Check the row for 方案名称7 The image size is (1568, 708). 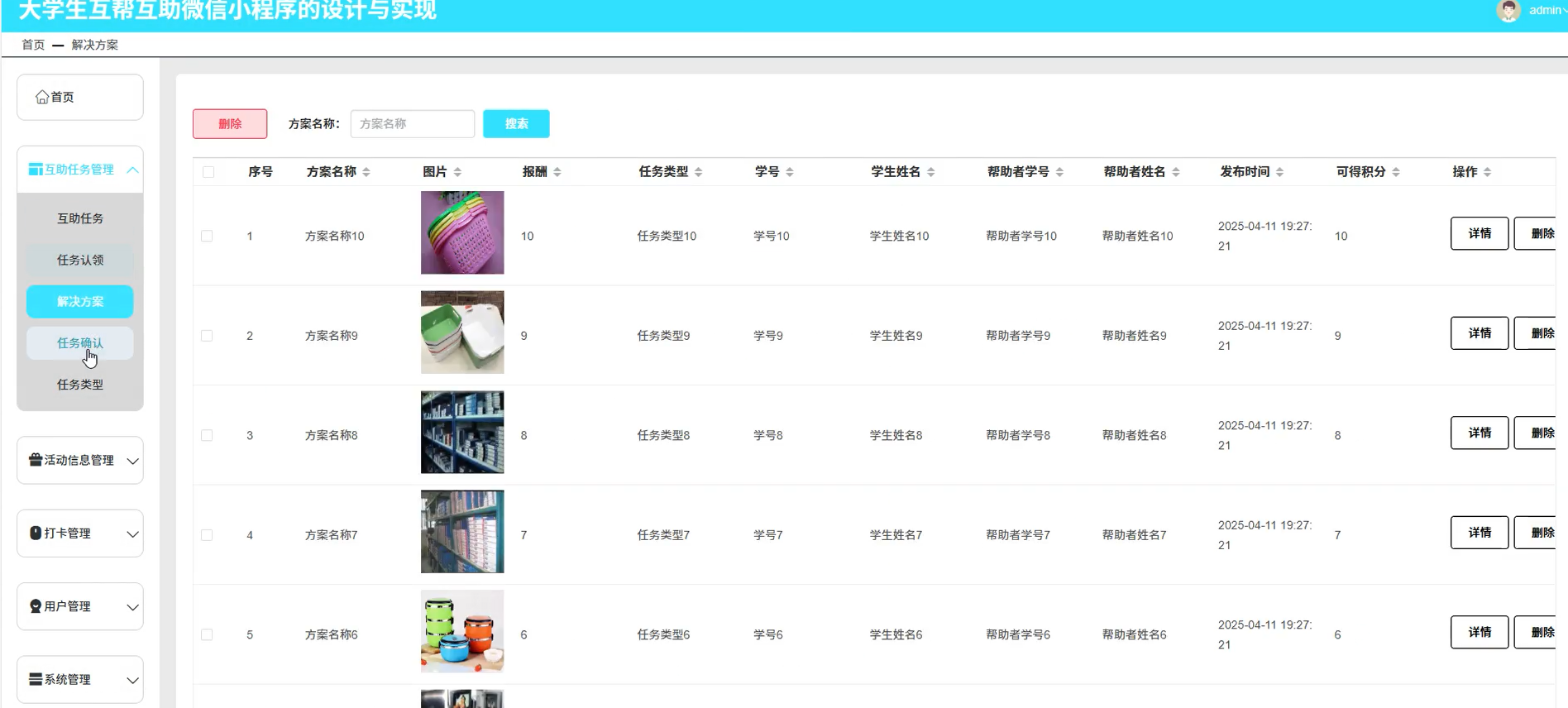pyautogui.click(x=207, y=535)
